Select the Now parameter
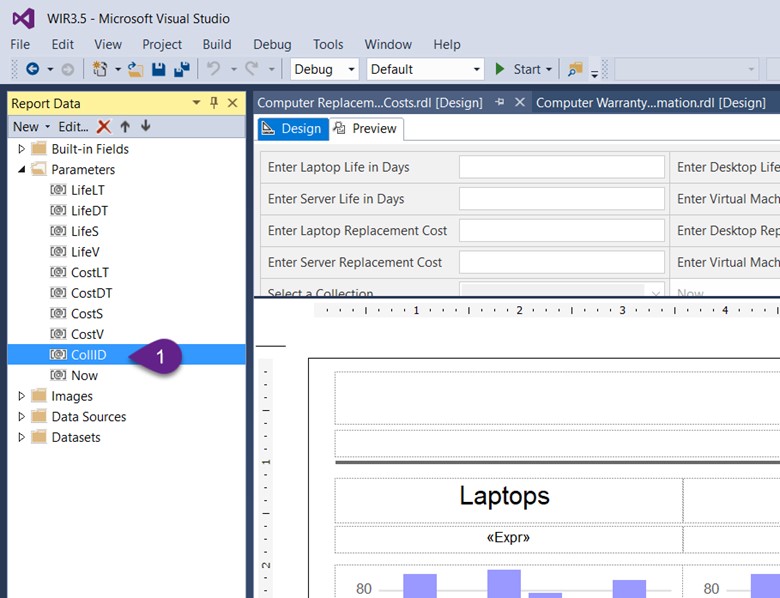 point(85,375)
